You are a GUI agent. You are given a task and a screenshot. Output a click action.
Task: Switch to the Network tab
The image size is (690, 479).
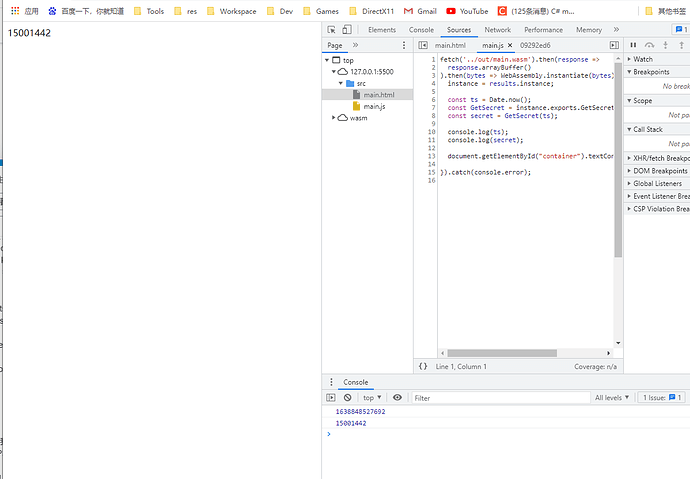497,30
